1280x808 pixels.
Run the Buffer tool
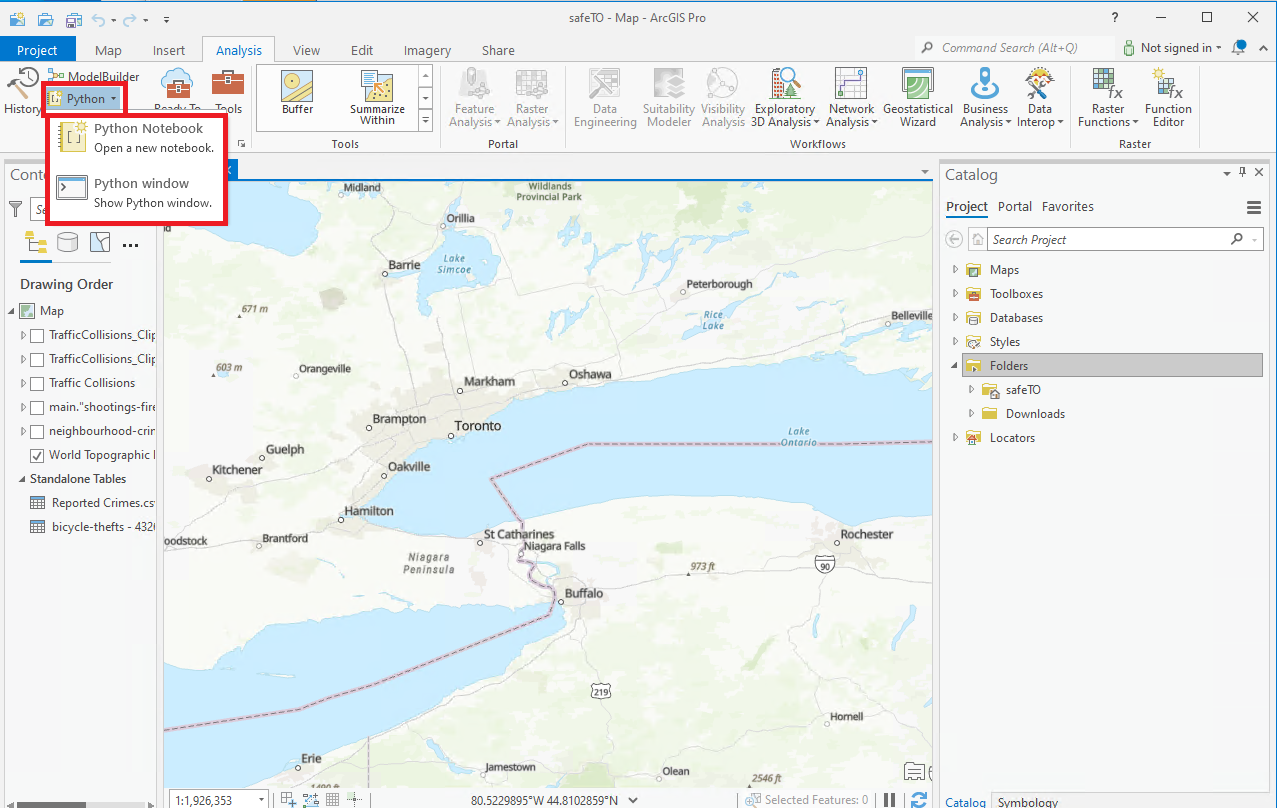click(x=297, y=93)
